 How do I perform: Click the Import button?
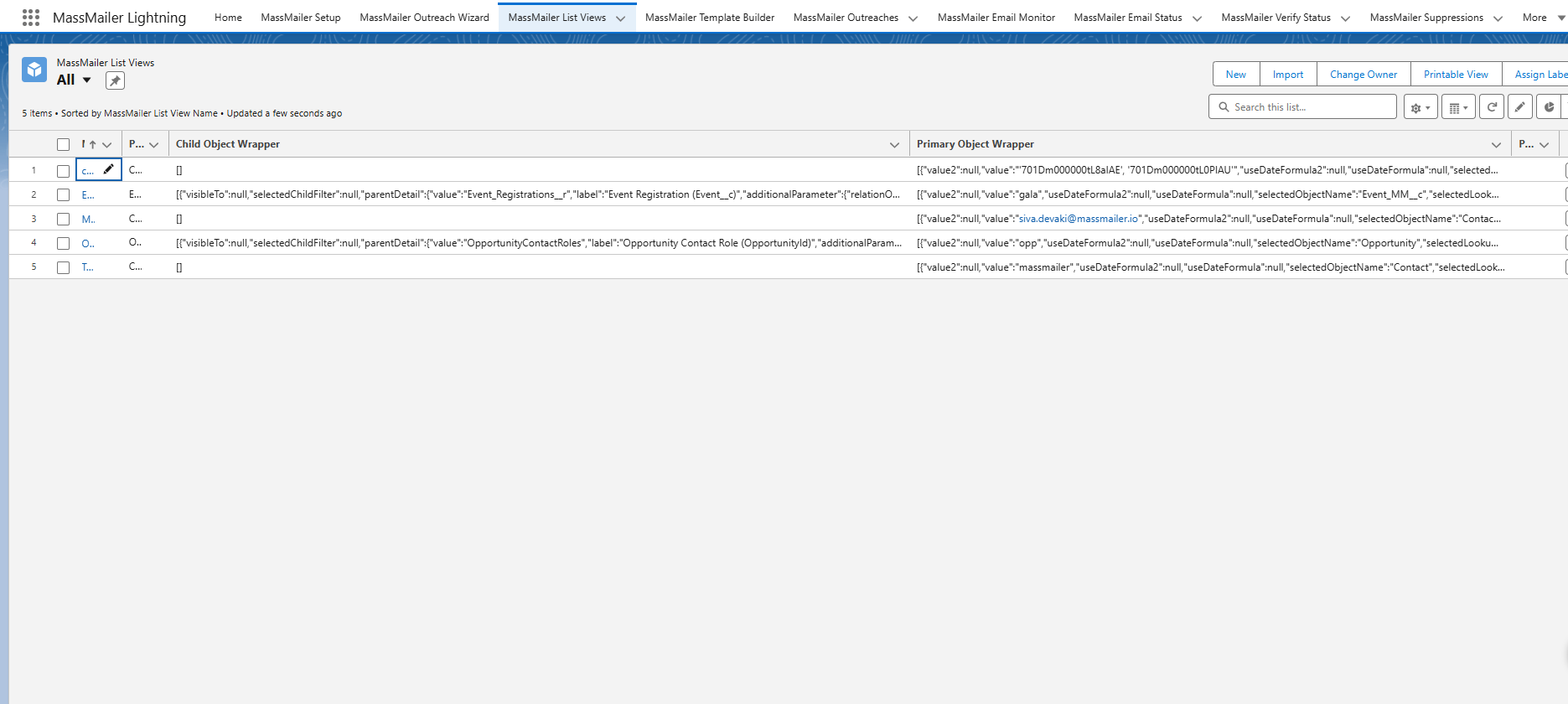[x=1288, y=75]
